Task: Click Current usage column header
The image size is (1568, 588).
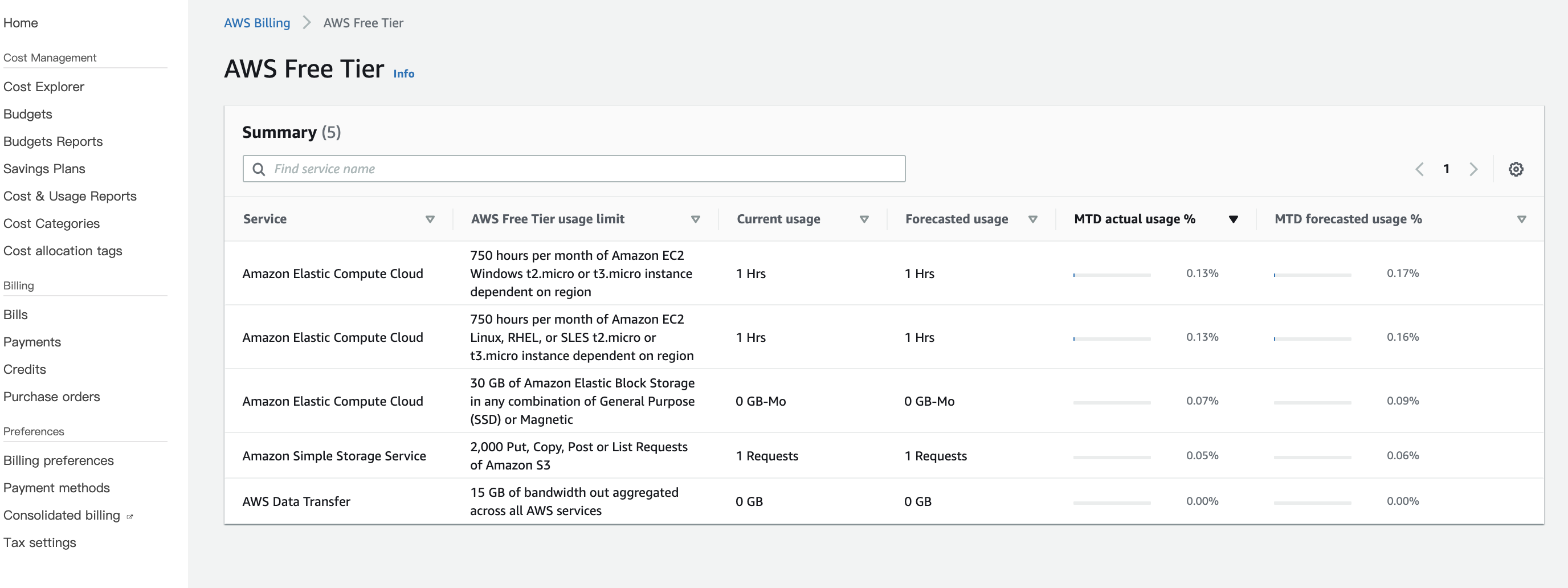Action: (x=778, y=219)
